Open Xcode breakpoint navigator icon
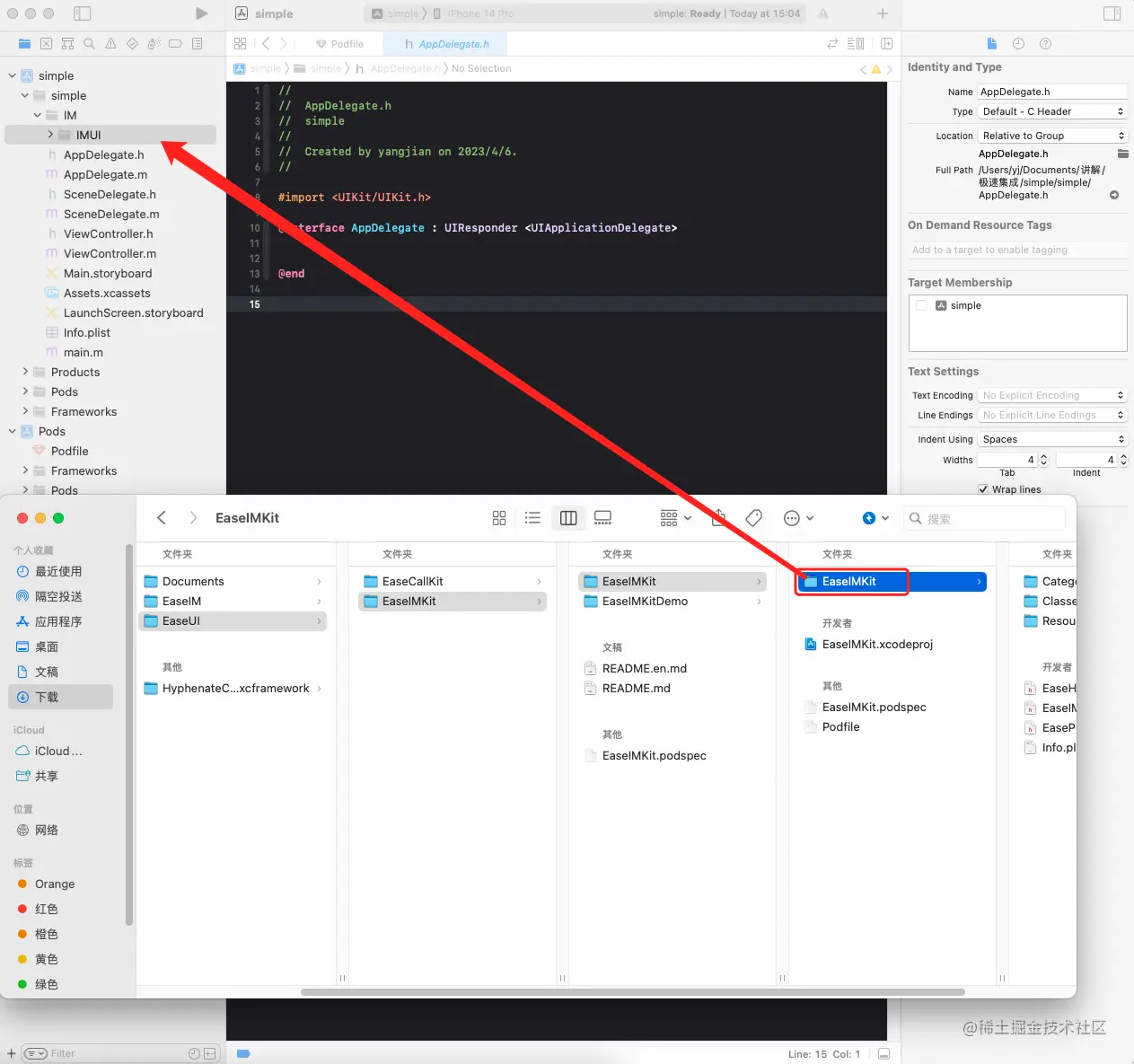This screenshot has width=1134, height=1064. [x=175, y=43]
